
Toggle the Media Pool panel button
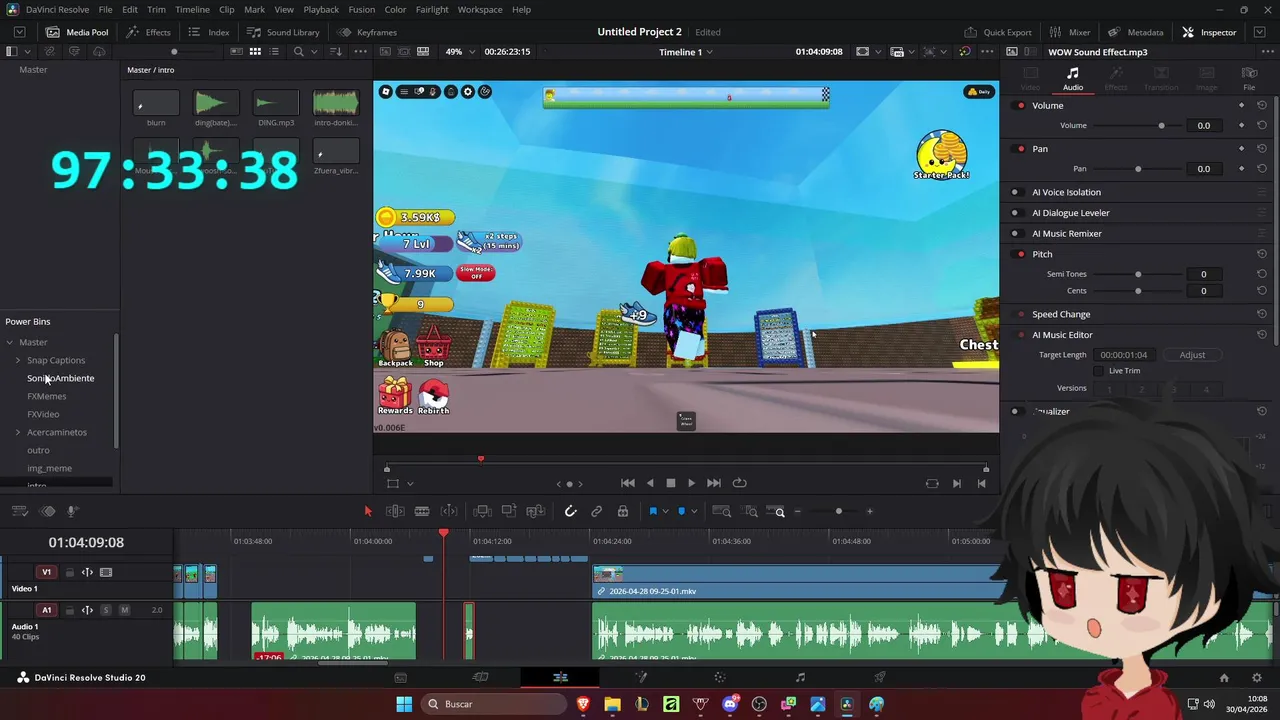[77, 32]
